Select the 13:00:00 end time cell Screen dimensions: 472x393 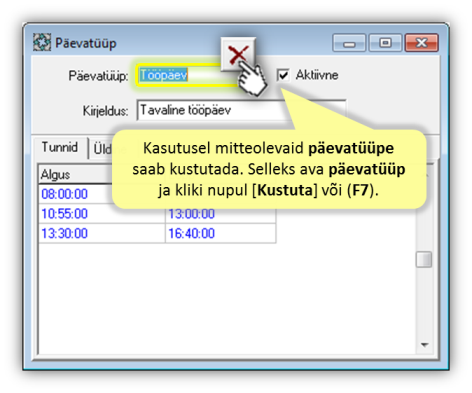pos(221,214)
